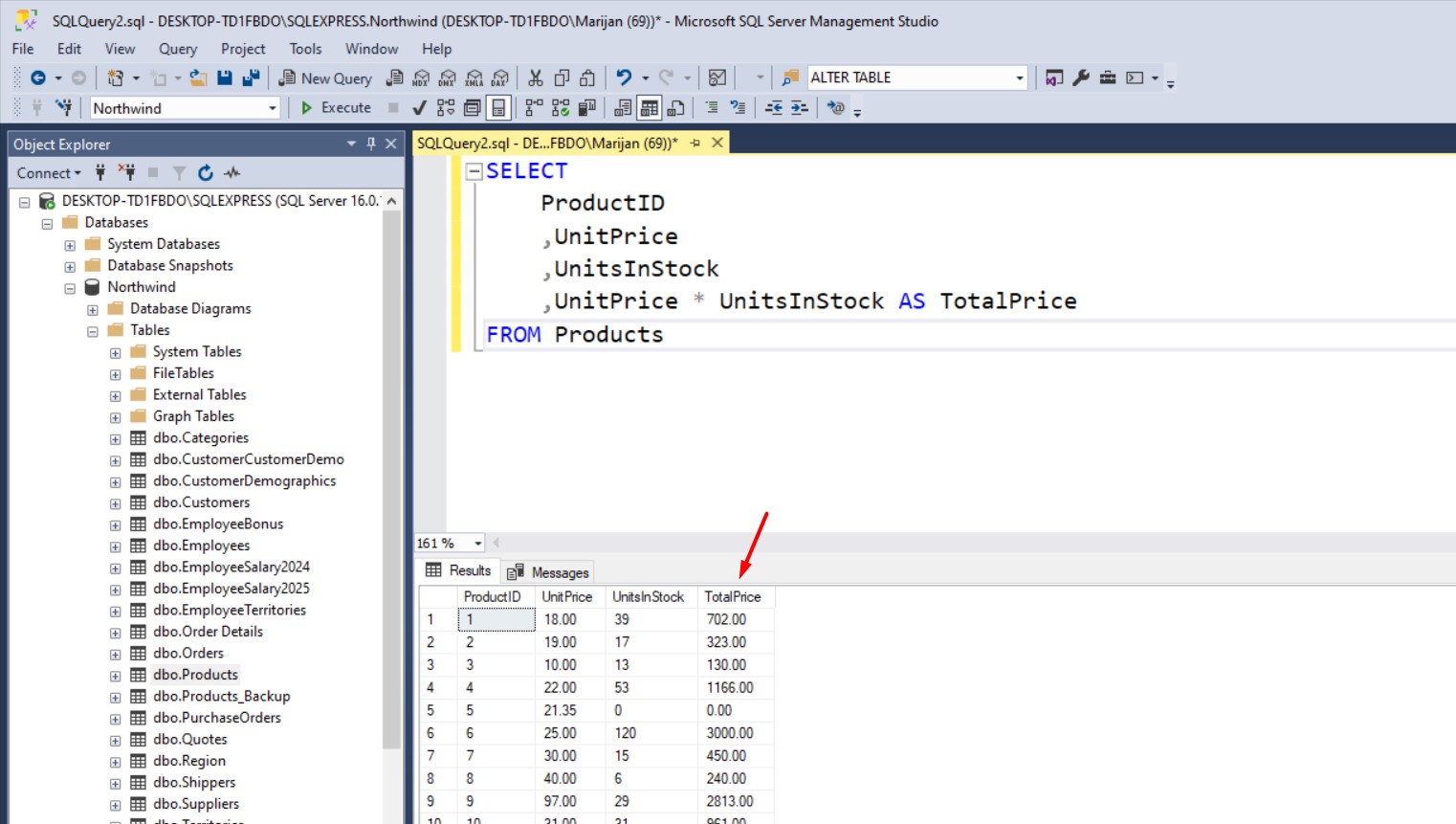Screen dimensions: 1456x824
Task: Select the dbo.Orders table
Action: click(188, 654)
